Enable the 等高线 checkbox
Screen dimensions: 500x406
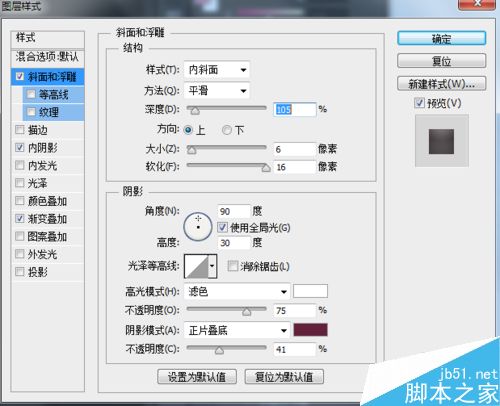[x=31, y=94]
